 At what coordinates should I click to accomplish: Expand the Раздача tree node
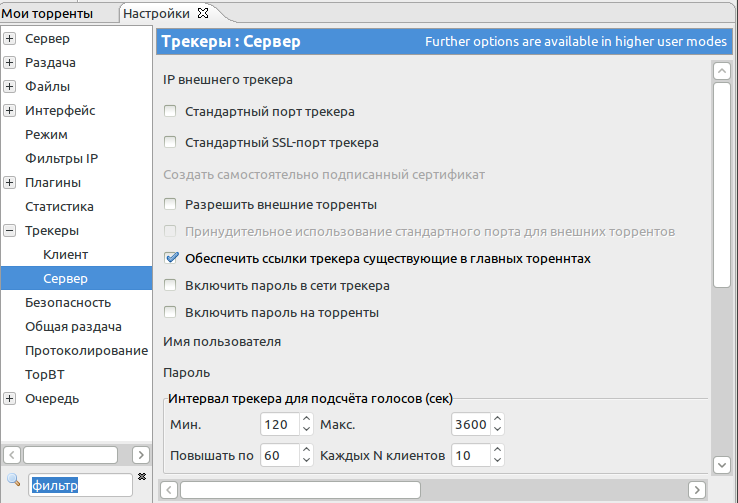9,63
